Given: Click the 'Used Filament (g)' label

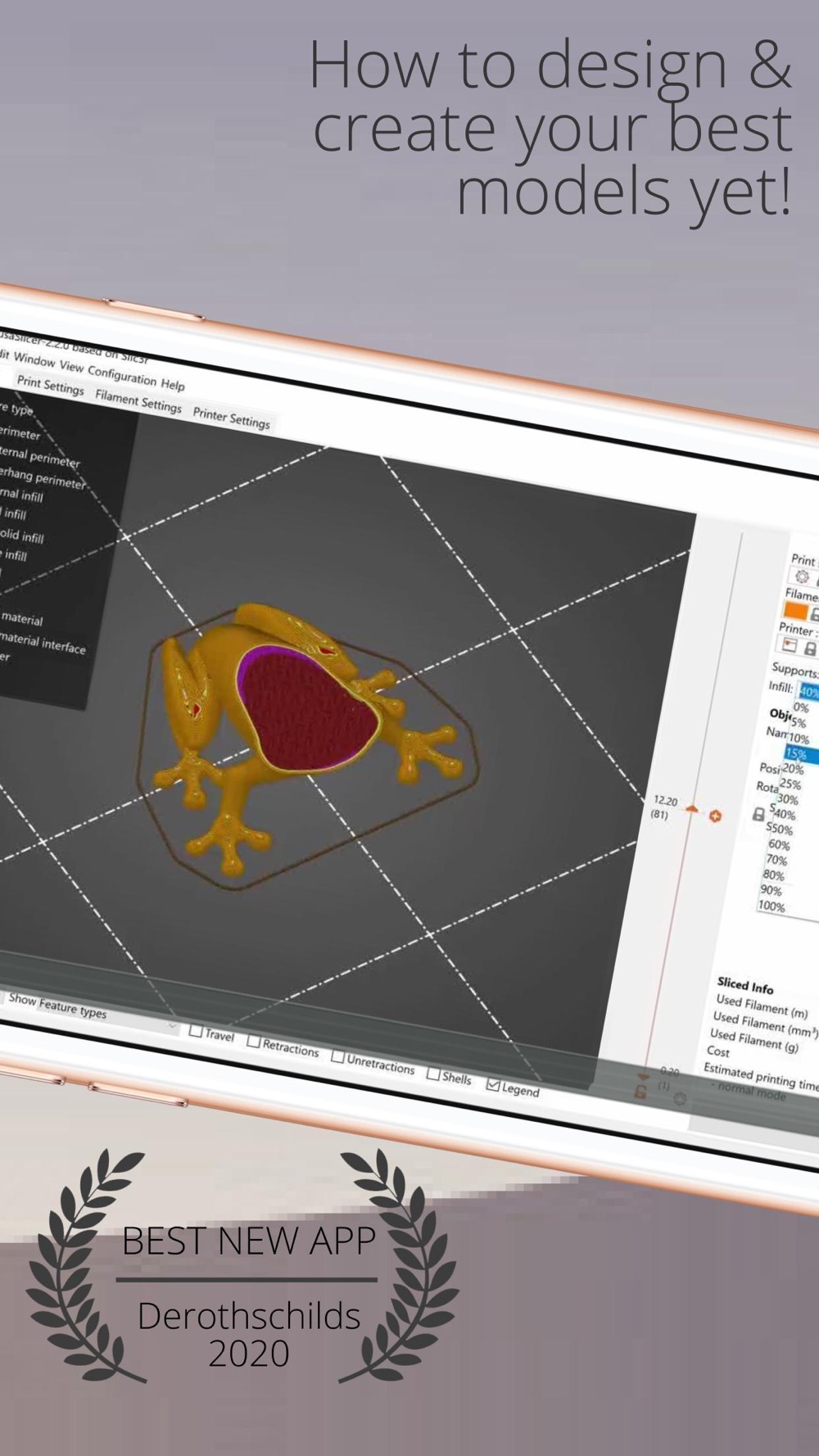Looking at the screenshot, I should [x=756, y=1041].
